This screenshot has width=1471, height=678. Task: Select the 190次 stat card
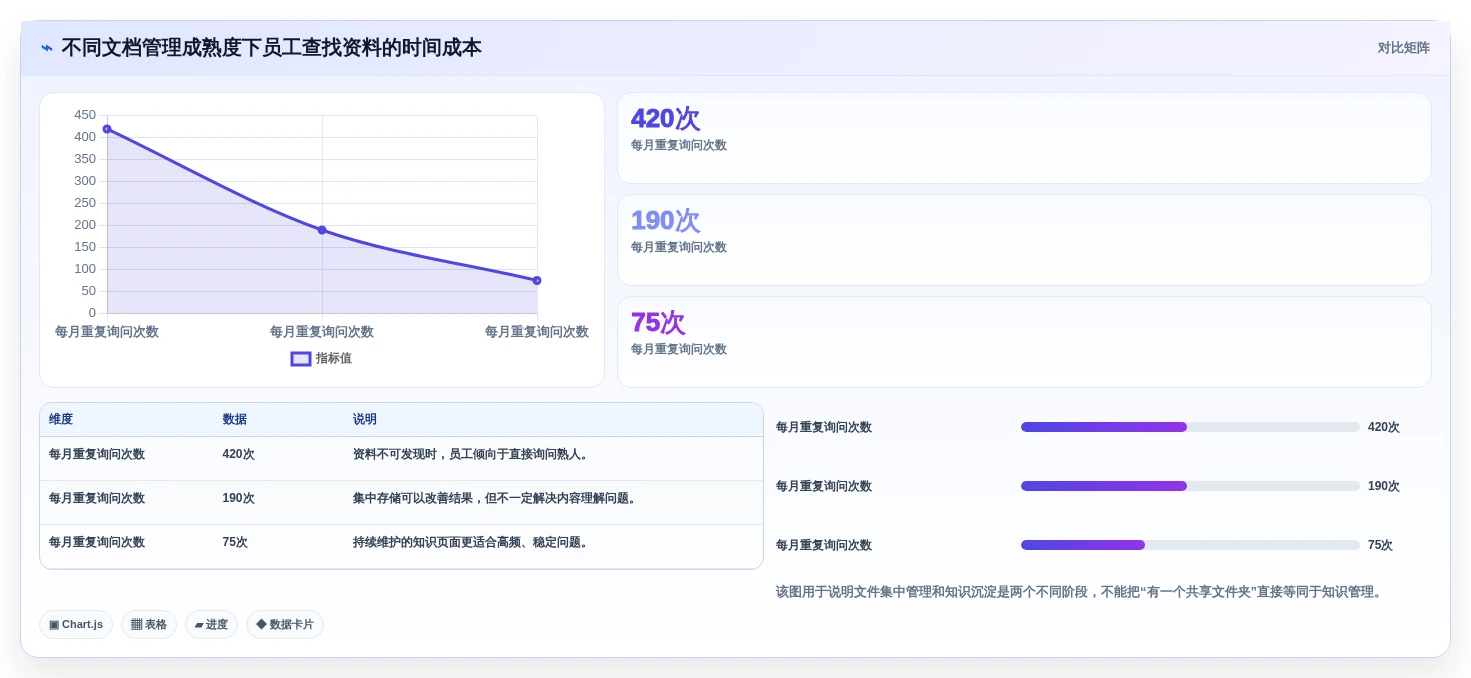pos(1024,240)
